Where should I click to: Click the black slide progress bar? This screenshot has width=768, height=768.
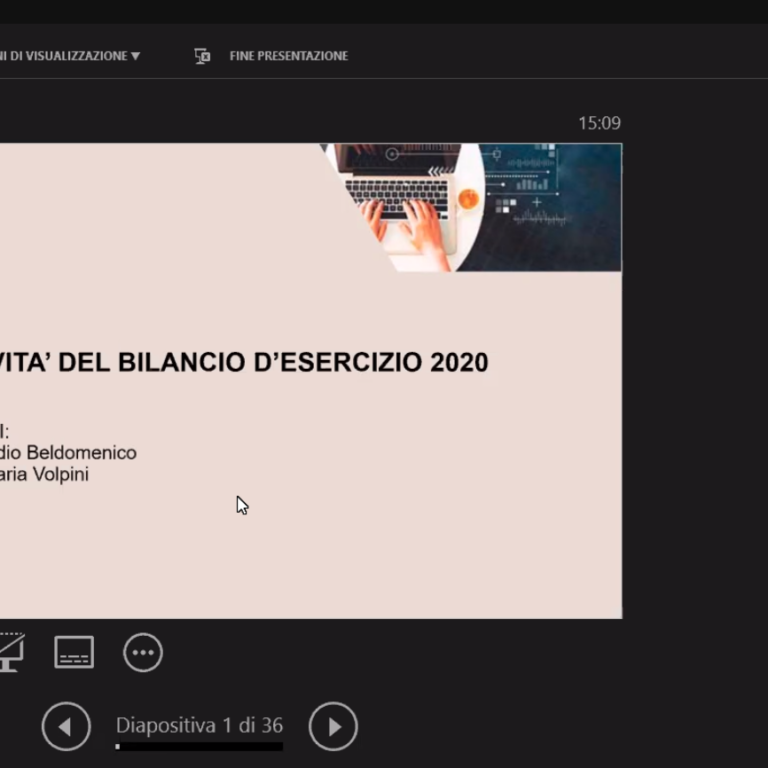(200, 746)
